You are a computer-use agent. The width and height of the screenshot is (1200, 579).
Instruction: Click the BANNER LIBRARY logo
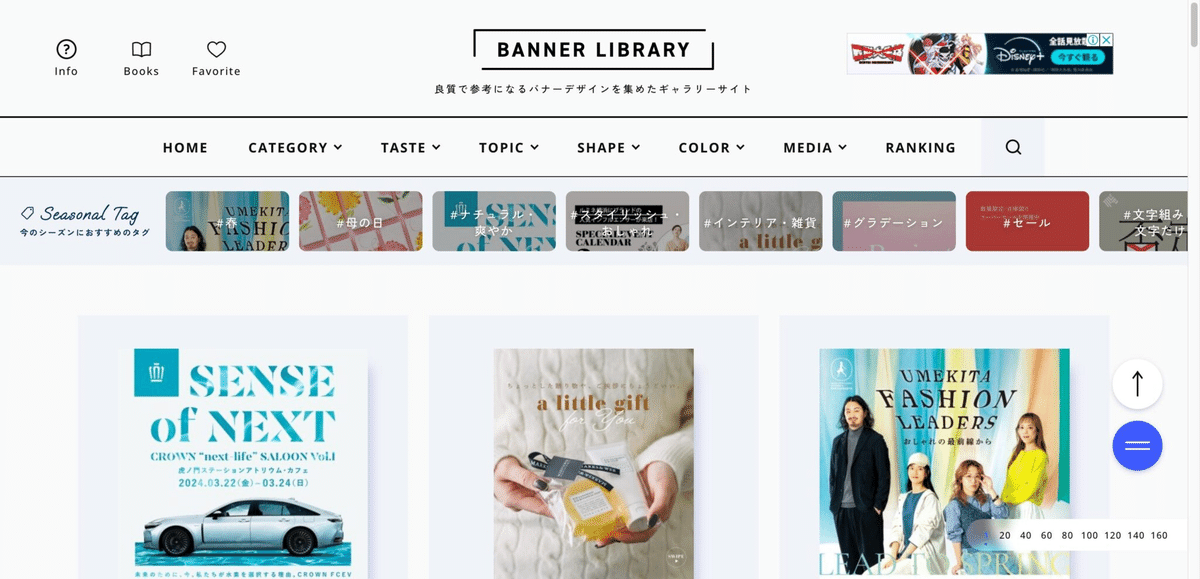[x=593, y=50]
